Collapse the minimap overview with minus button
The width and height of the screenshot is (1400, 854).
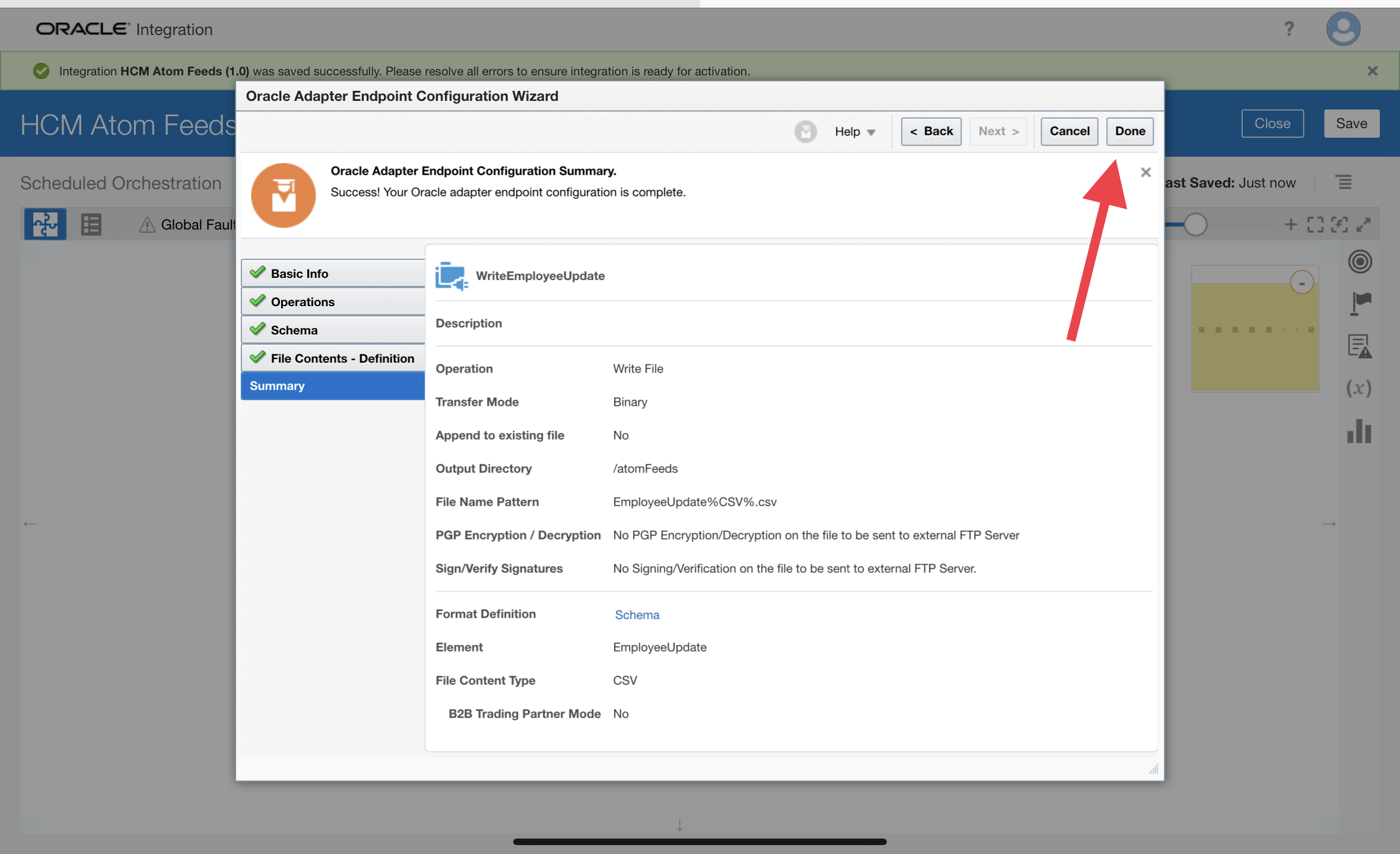(x=1302, y=283)
